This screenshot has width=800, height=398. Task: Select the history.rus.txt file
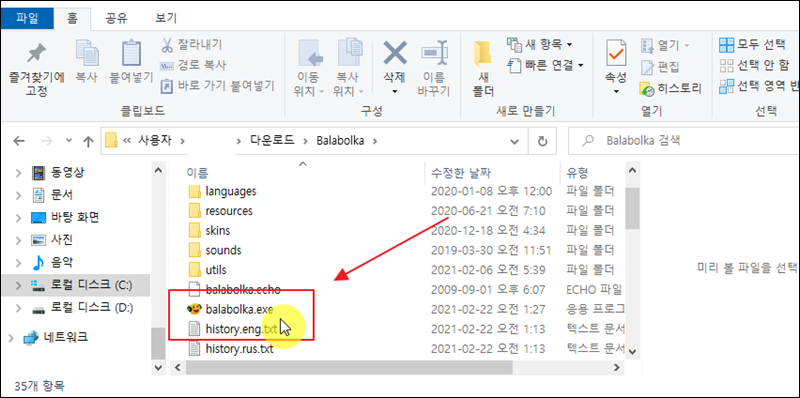tap(239, 349)
